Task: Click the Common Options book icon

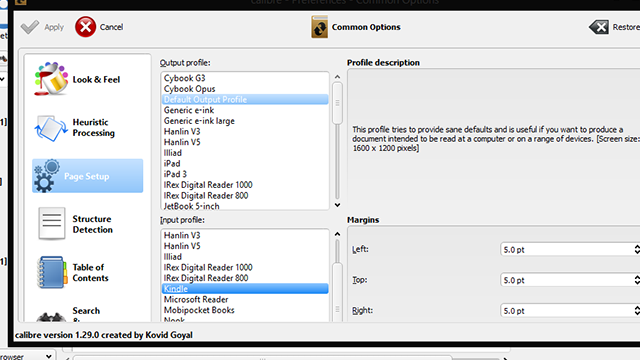Action: 319,27
